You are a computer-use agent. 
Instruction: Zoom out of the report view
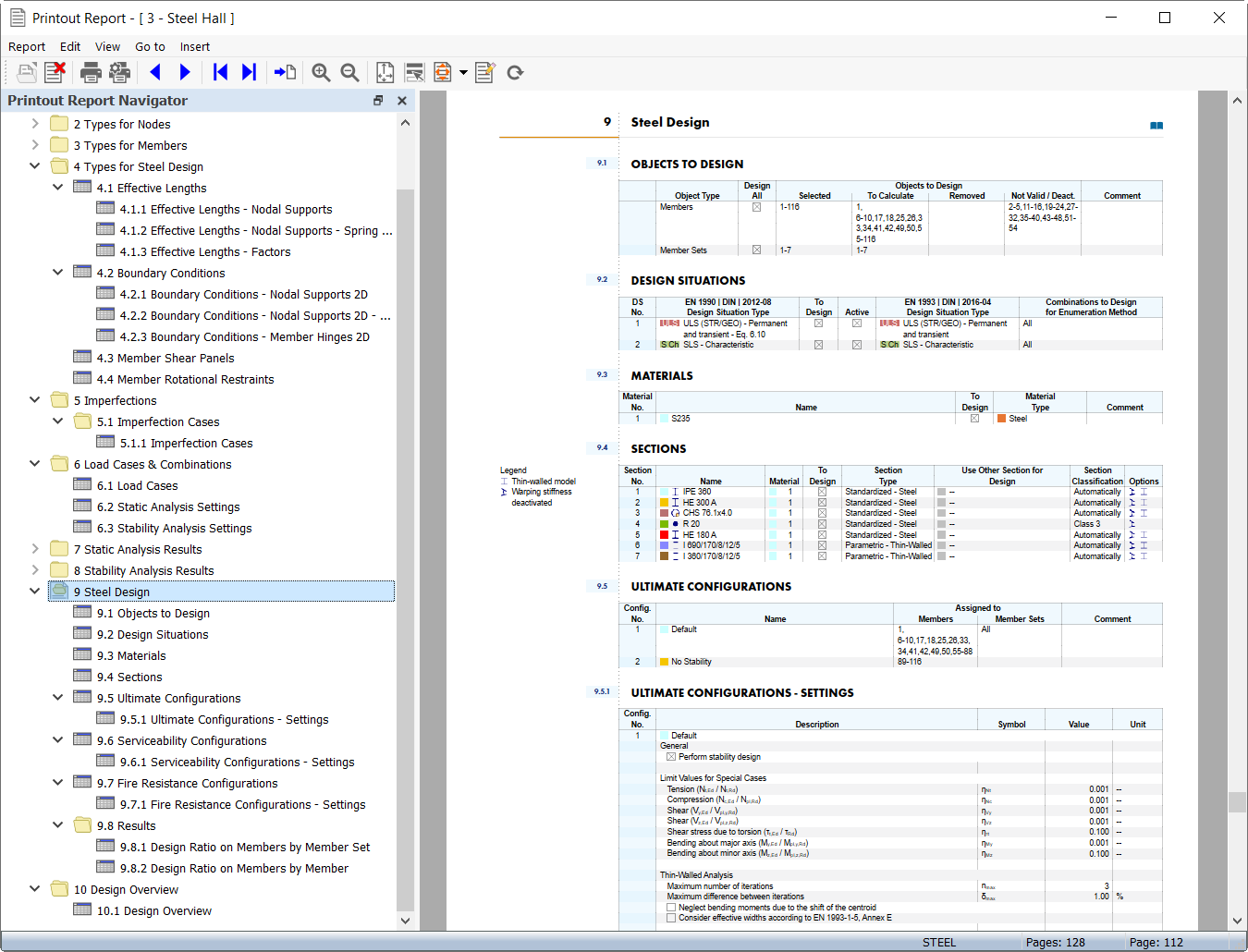click(x=349, y=72)
